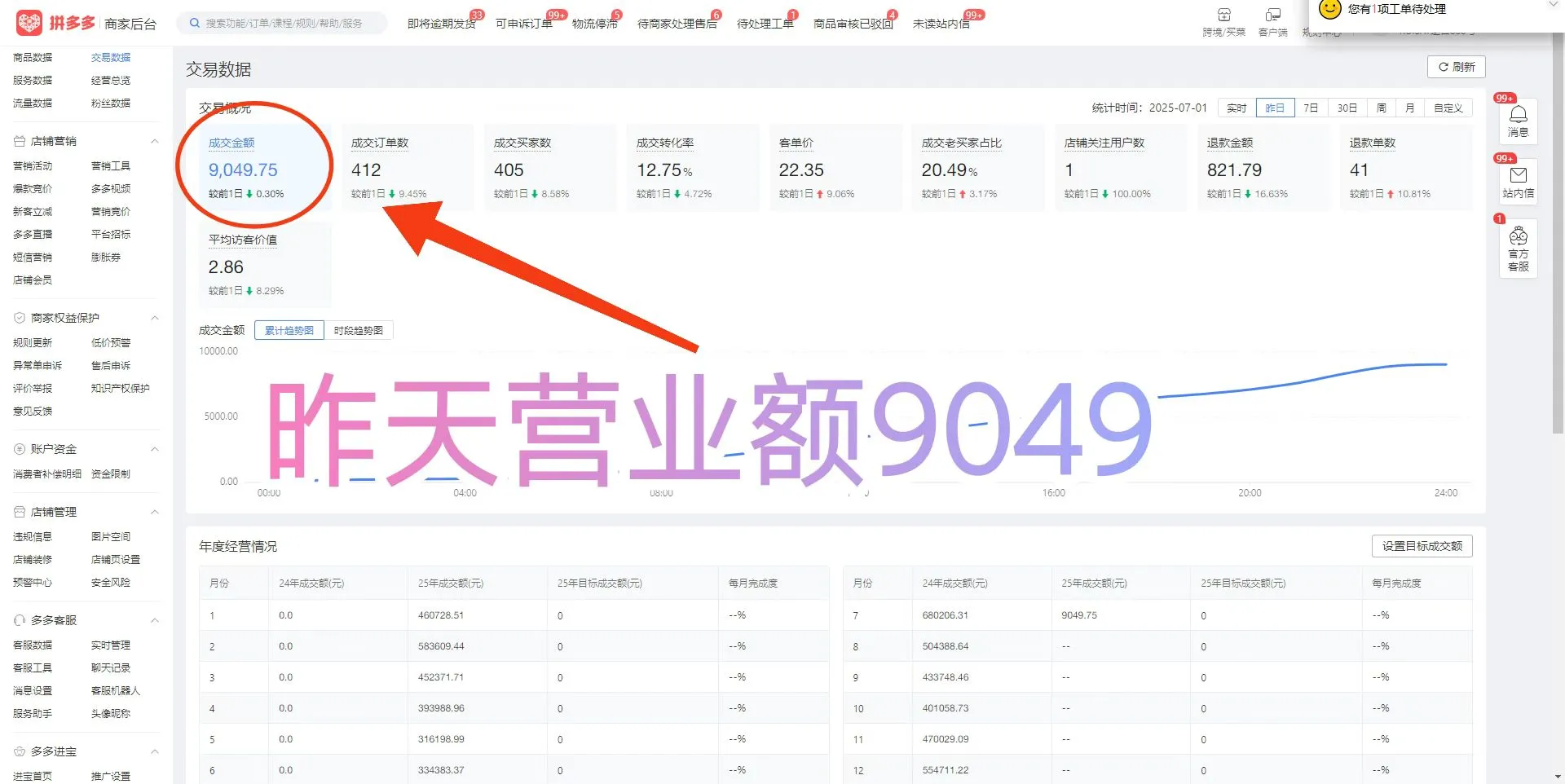This screenshot has width=1565, height=784.
Task: Open 待商家处理售后 pending item
Action: (x=677, y=24)
